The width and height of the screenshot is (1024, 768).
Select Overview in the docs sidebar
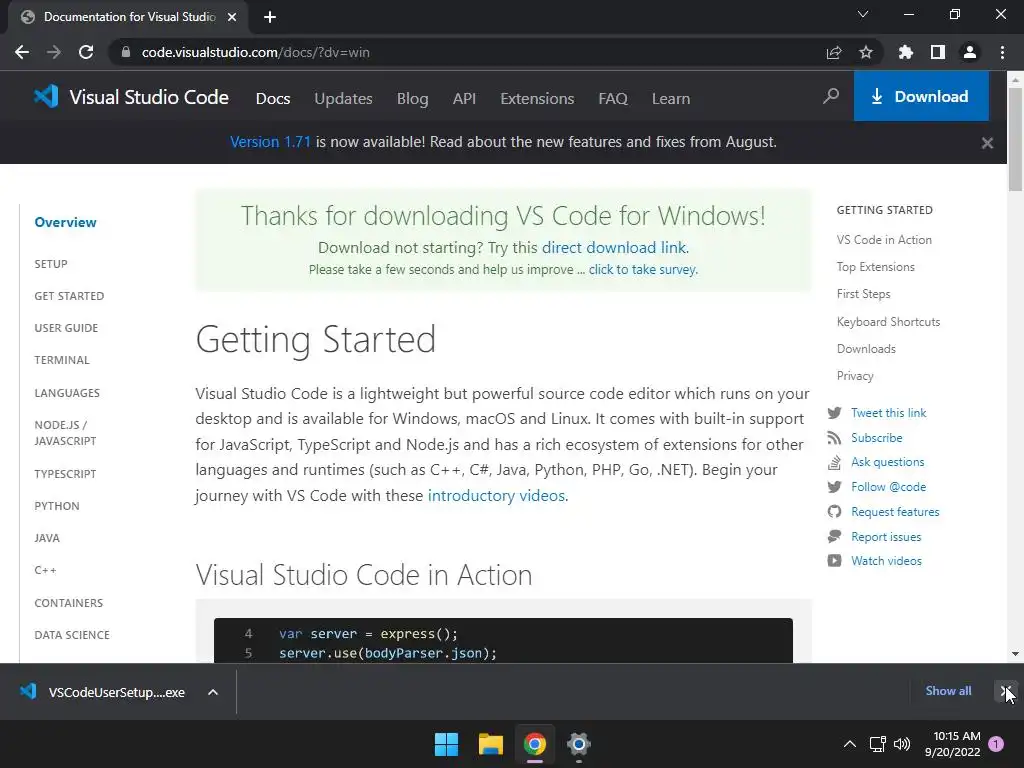coord(65,222)
